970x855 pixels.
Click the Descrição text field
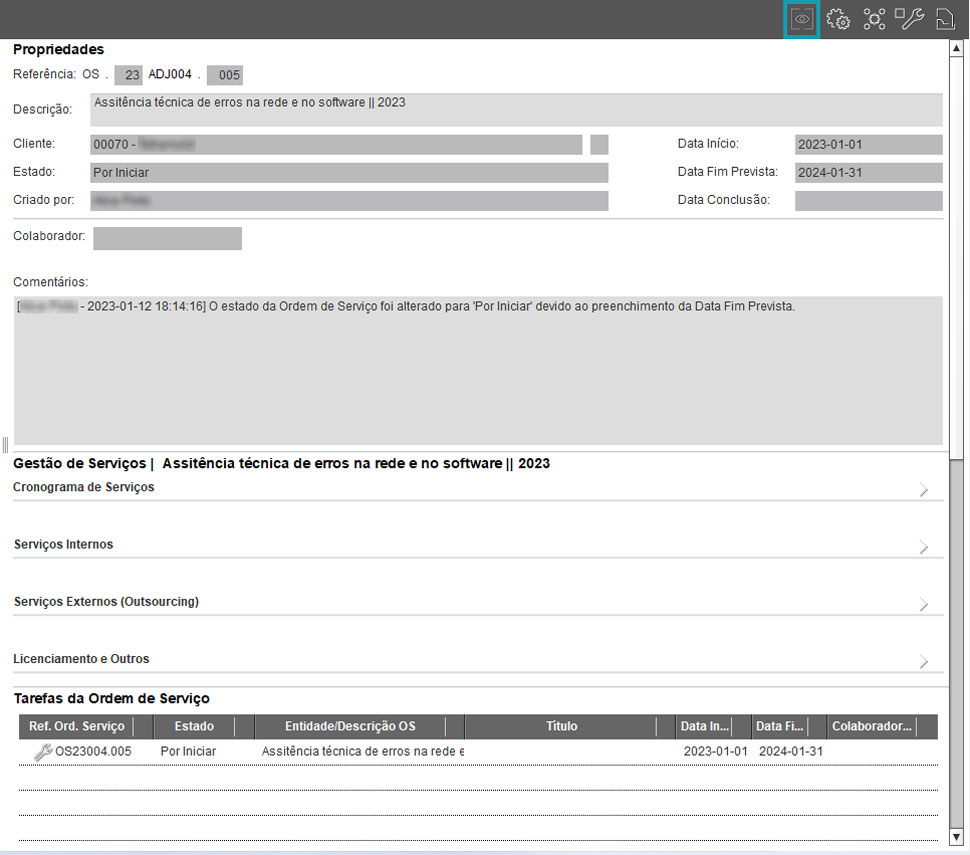(515, 110)
